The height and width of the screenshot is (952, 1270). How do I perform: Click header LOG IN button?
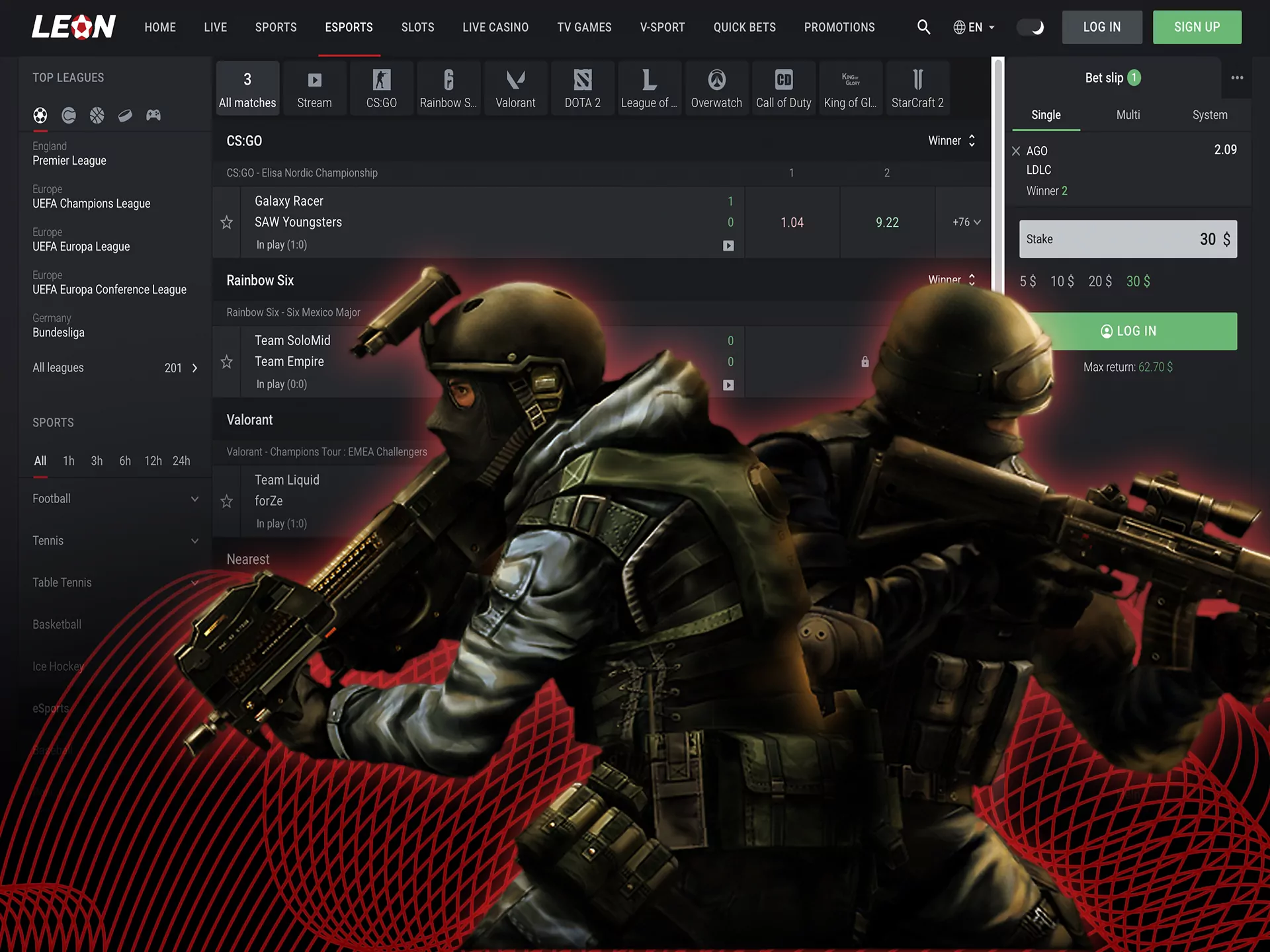(1102, 27)
